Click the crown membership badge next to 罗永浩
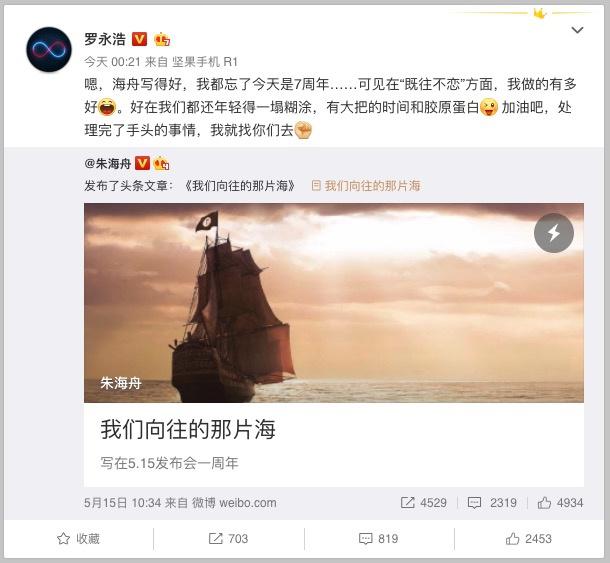Viewport: 610px width, 563px height. point(162,39)
